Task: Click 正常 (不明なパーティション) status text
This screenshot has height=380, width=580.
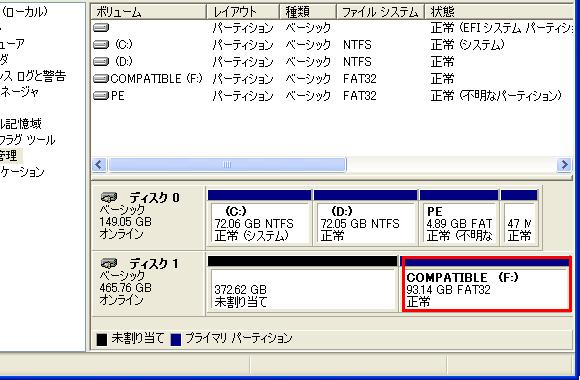Action: pos(496,96)
